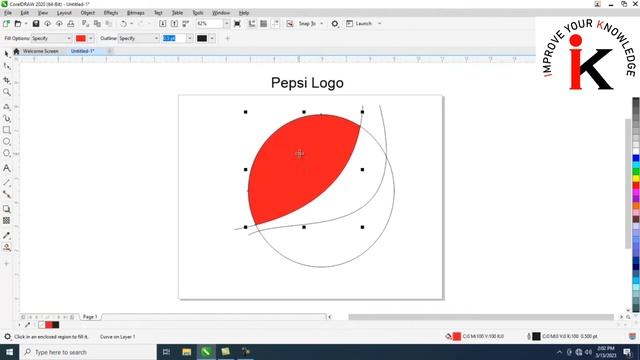Toggle the snap off icon
The width and height of the screenshot is (640, 360).
click(x=290, y=24)
